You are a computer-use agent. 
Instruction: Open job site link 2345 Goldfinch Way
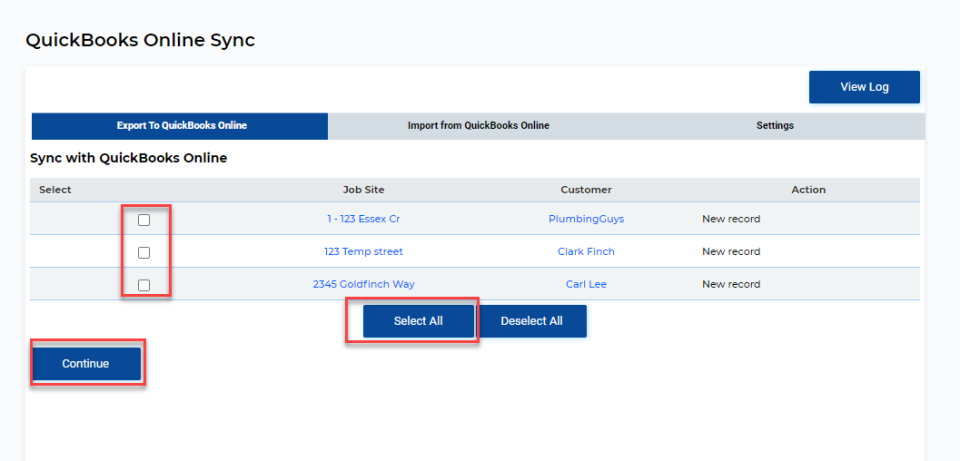[364, 284]
